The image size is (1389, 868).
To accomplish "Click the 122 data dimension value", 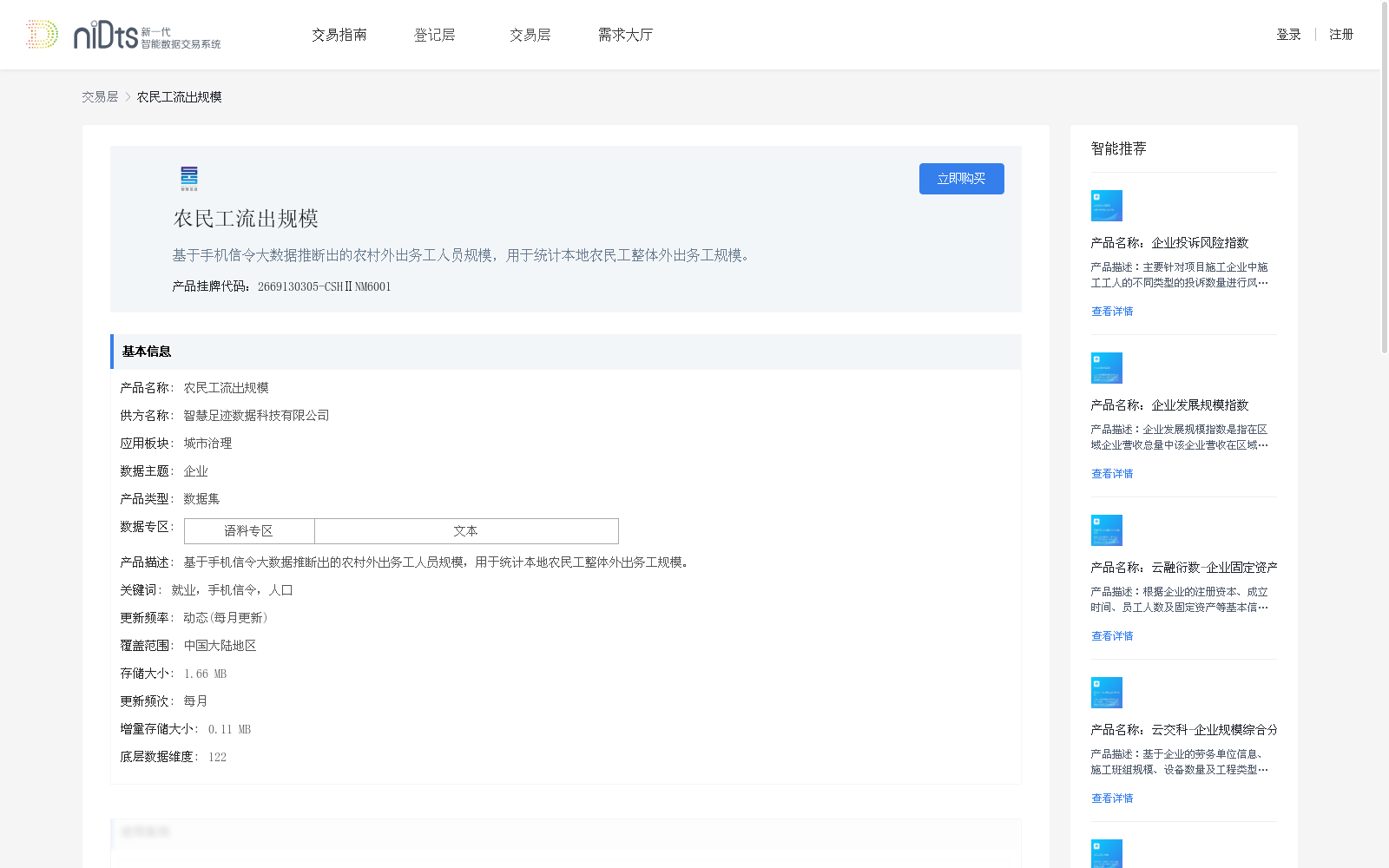I will coord(217,758).
